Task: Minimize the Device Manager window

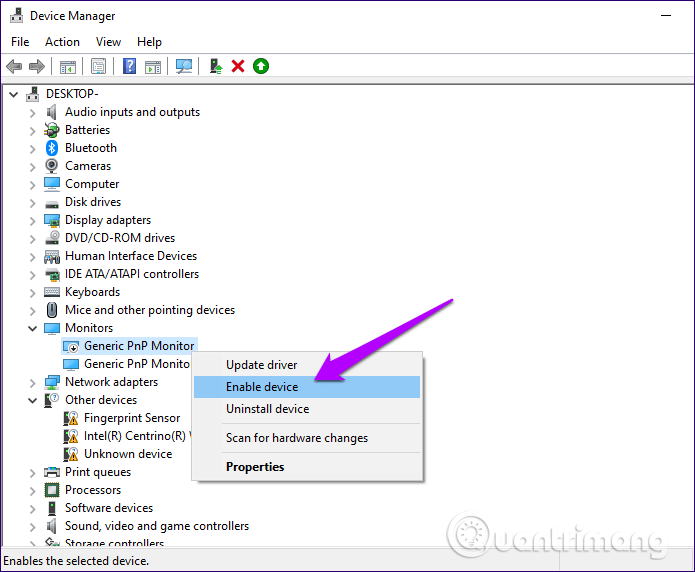Action: tap(666, 16)
